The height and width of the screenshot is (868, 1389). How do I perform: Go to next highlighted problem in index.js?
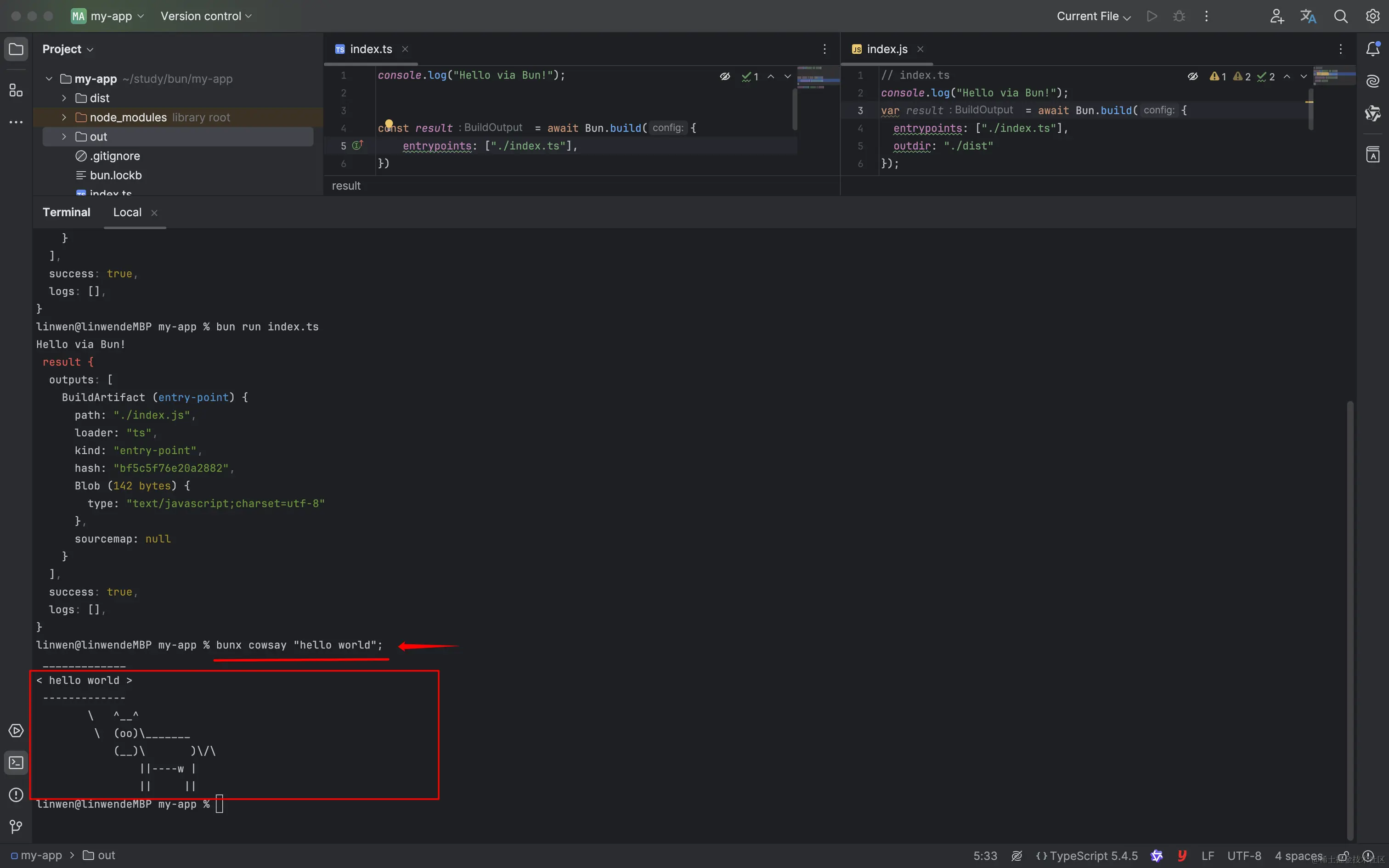click(1304, 76)
